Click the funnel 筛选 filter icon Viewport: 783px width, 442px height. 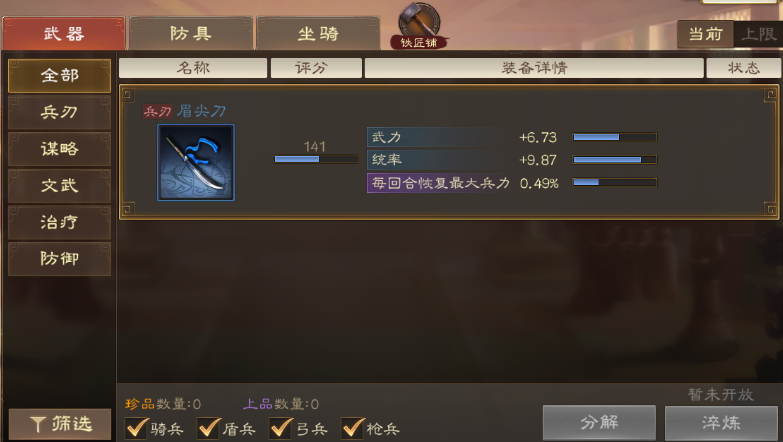click(38, 425)
